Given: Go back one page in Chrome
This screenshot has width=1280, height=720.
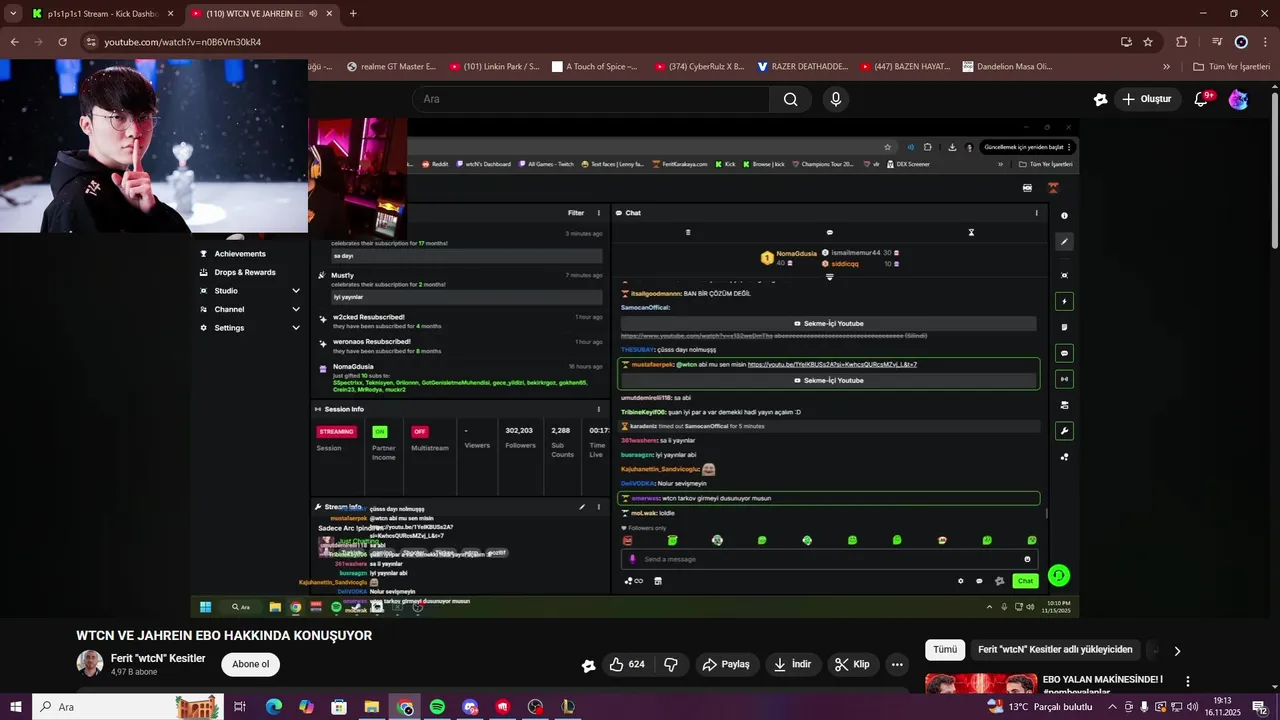Looking at the screenshot, I should [14, 42].
